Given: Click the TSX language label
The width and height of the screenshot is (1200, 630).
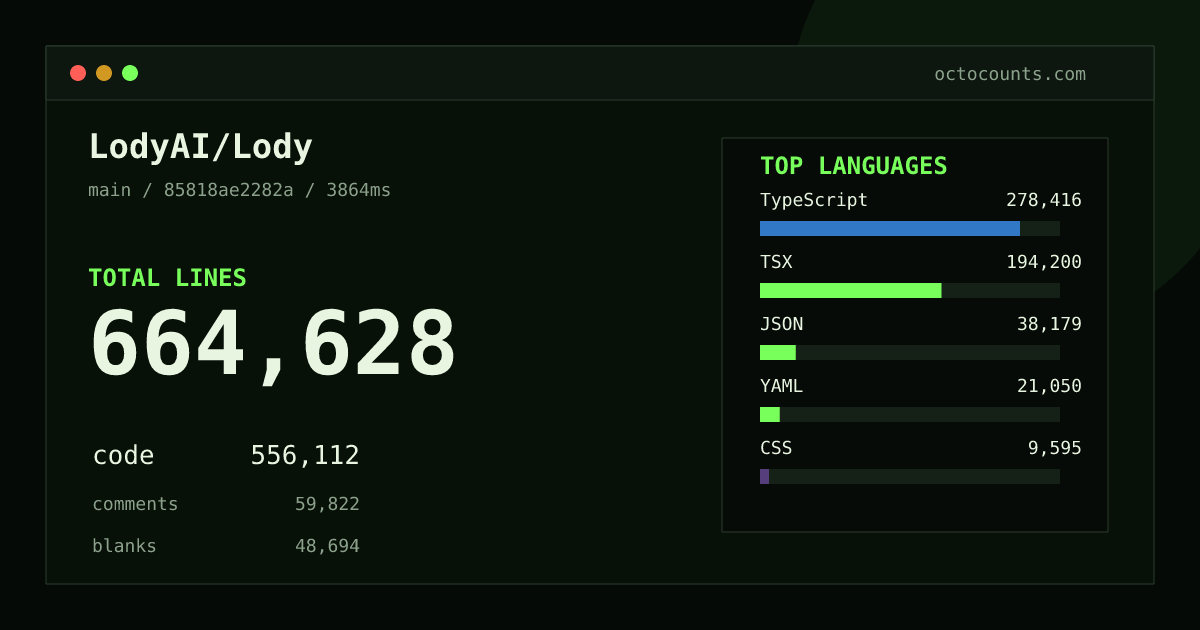Looking at the screenshot, I should pyautogui.click(x=776, y=262).
